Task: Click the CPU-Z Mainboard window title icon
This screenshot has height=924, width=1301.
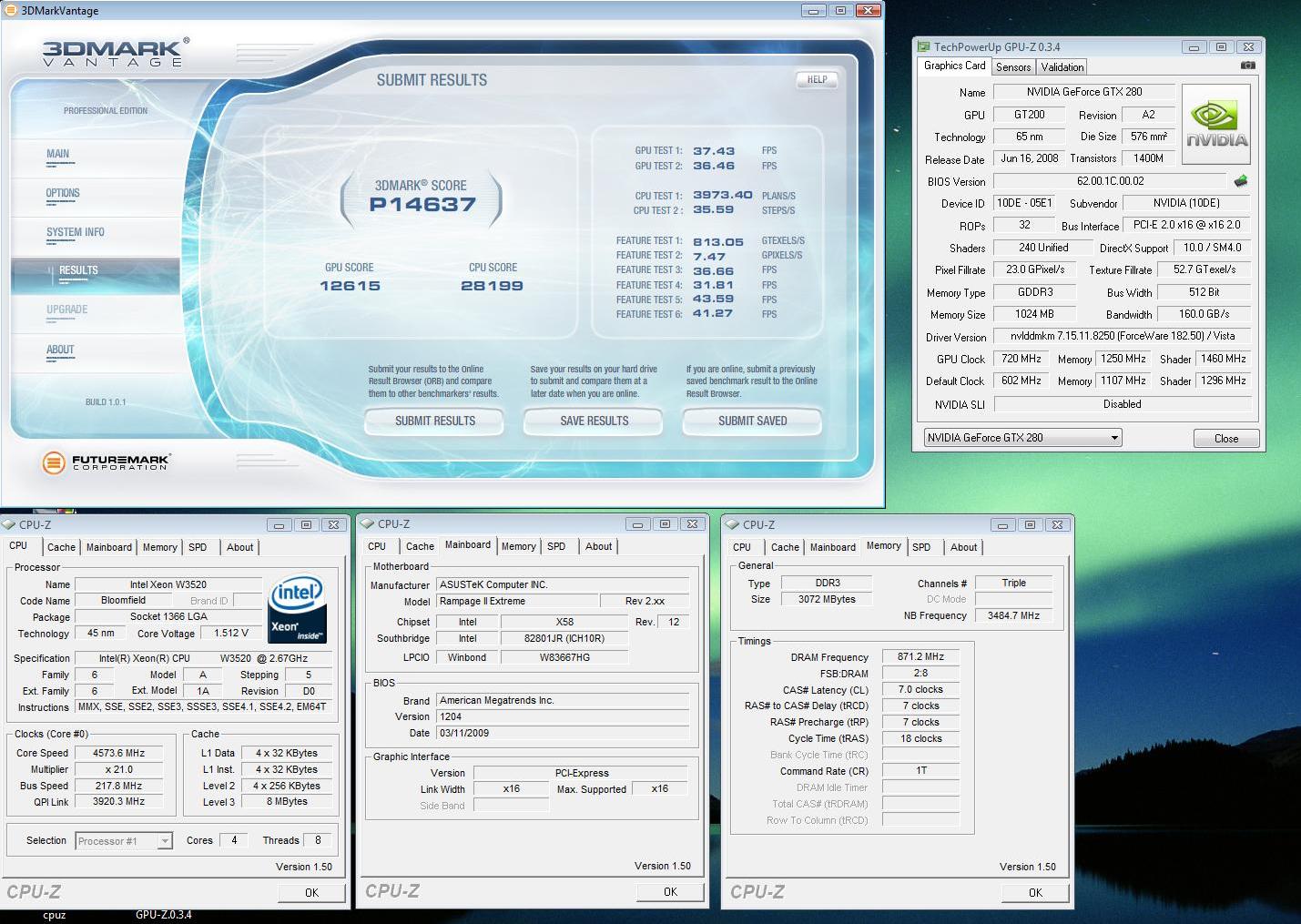Action: point(367,523)
